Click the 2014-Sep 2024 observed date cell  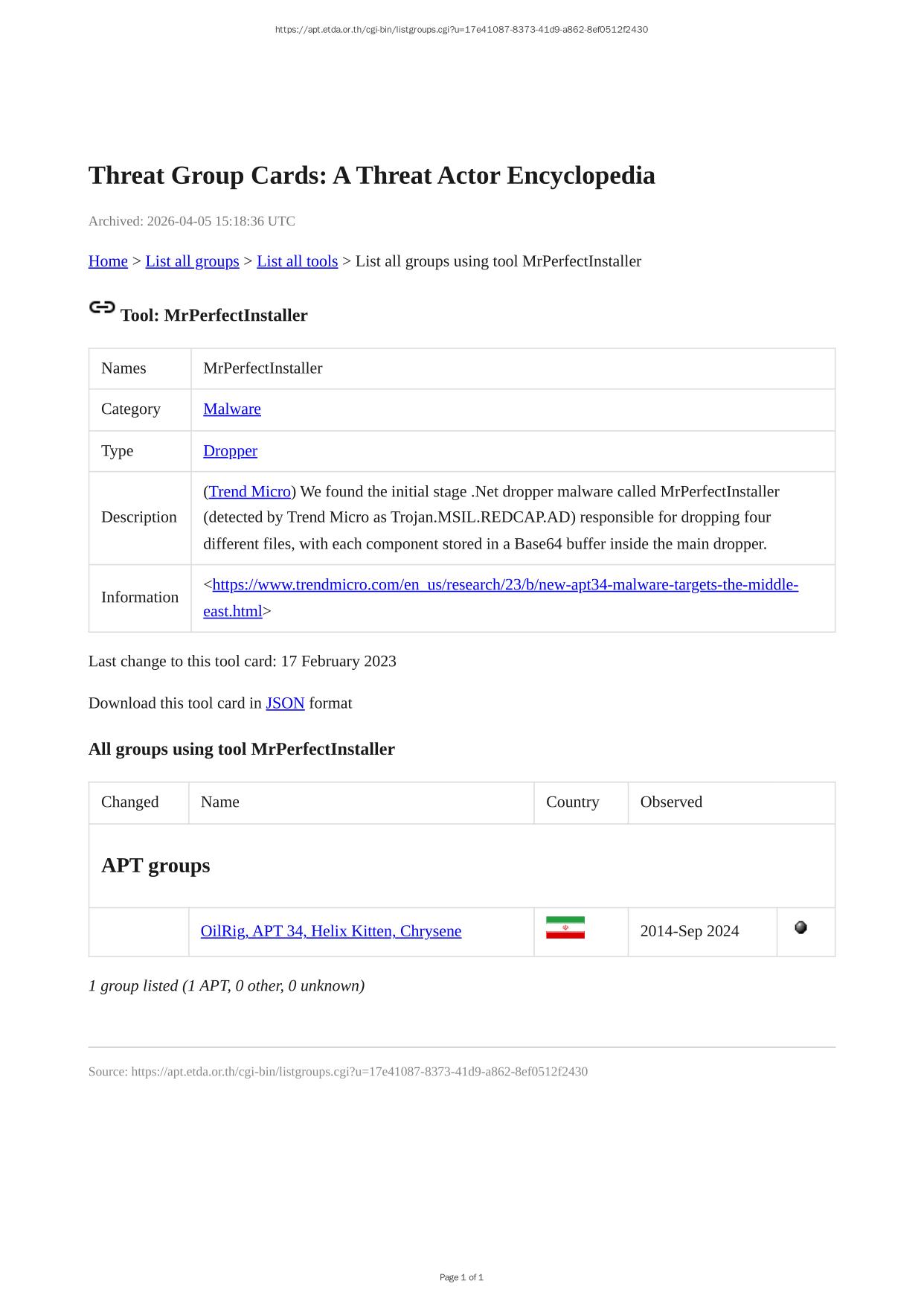click(689, 931)
